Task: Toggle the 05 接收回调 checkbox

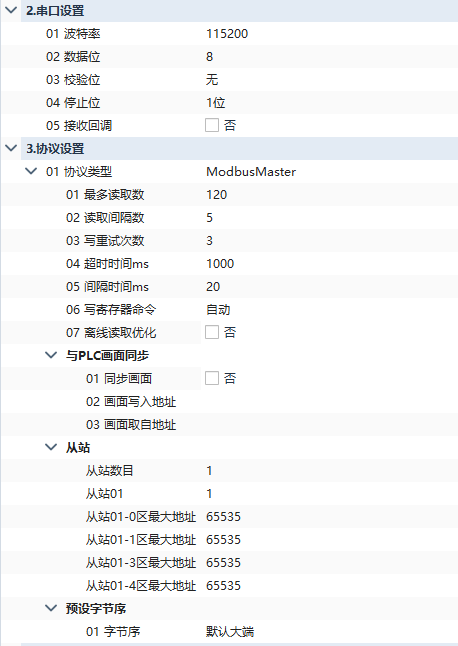Action: click(x=212, y=125)
